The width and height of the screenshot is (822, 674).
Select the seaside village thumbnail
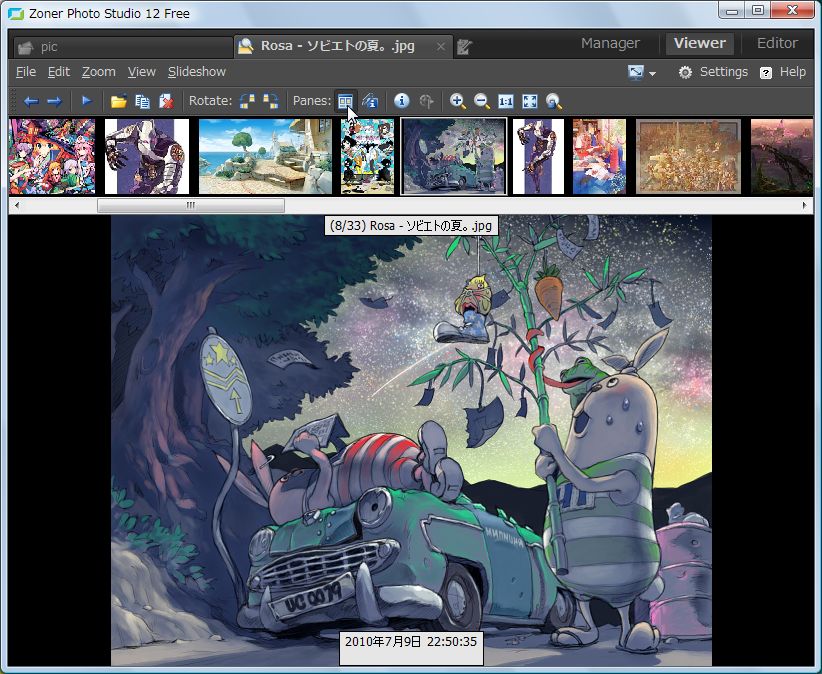265,156
